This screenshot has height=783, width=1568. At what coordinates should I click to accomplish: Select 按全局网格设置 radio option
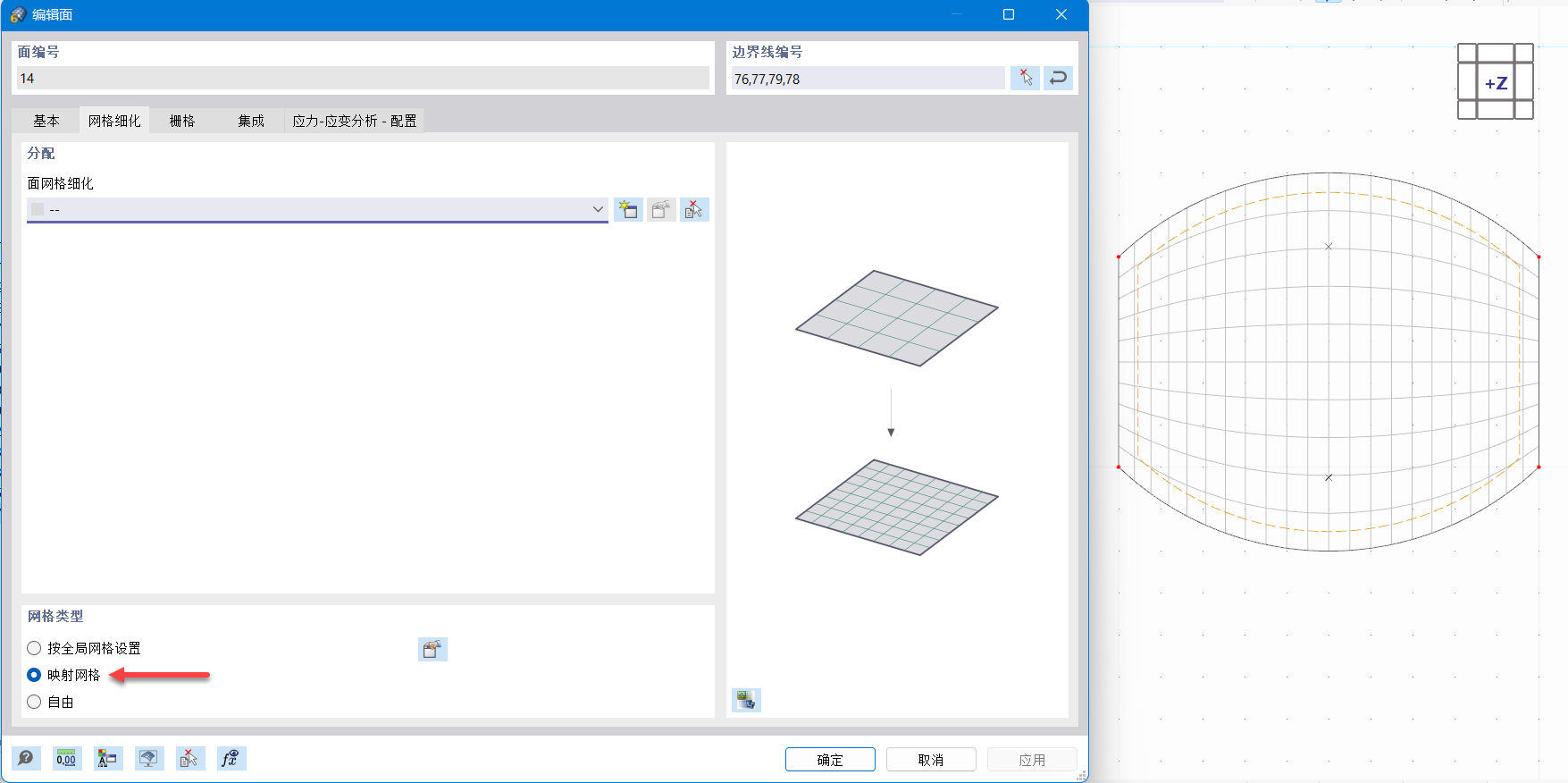point(34,648)
